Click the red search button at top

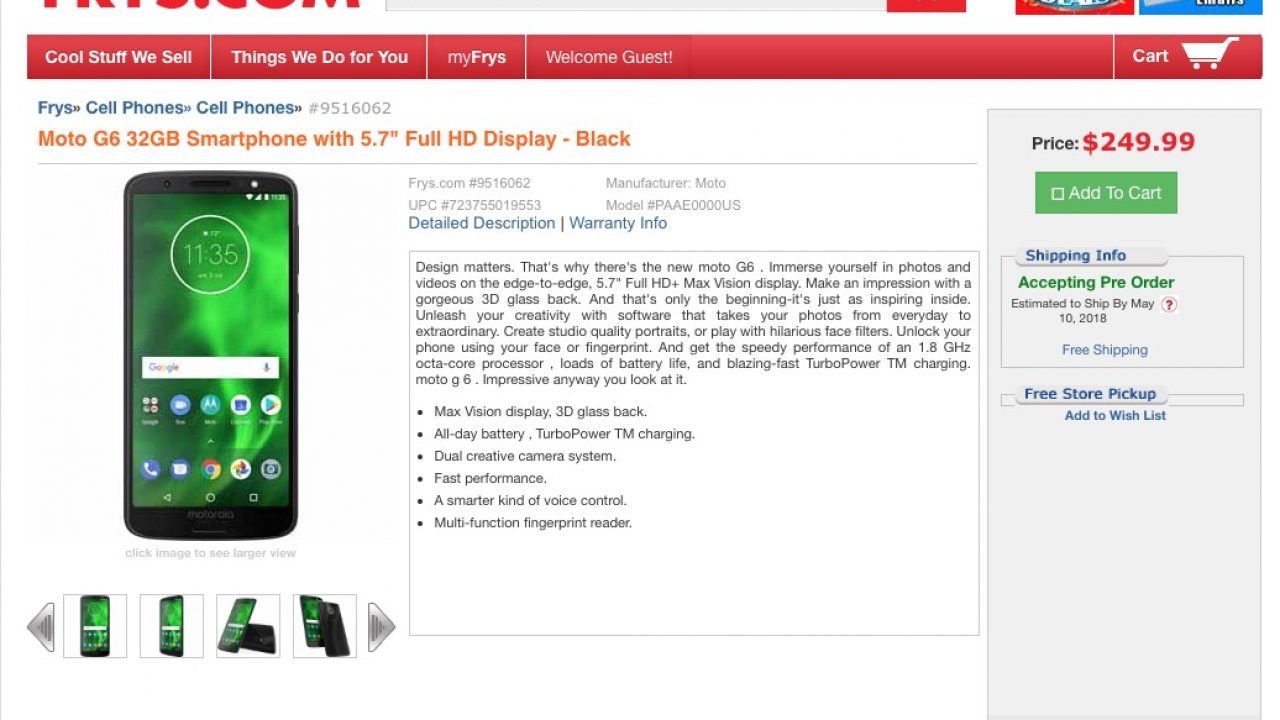(926, 5)
